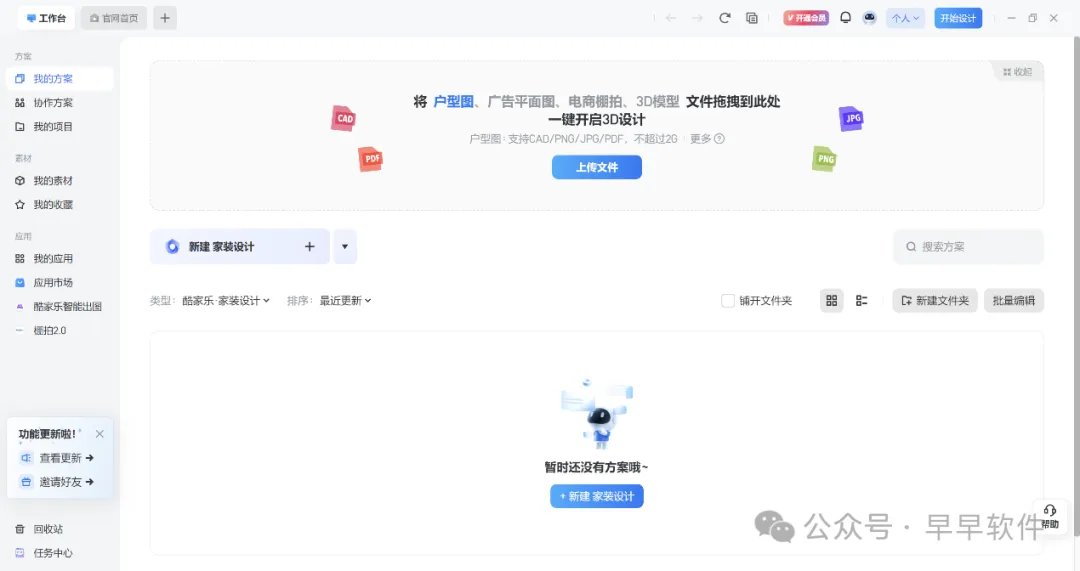Expand the arrow beside 新建 家装设计
Viewport: 1080px width, 571px height.
345,247
